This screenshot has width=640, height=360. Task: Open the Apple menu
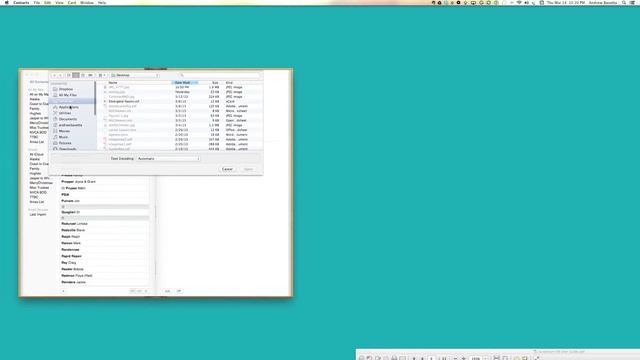pyautogui.click(x=7, y=2)
